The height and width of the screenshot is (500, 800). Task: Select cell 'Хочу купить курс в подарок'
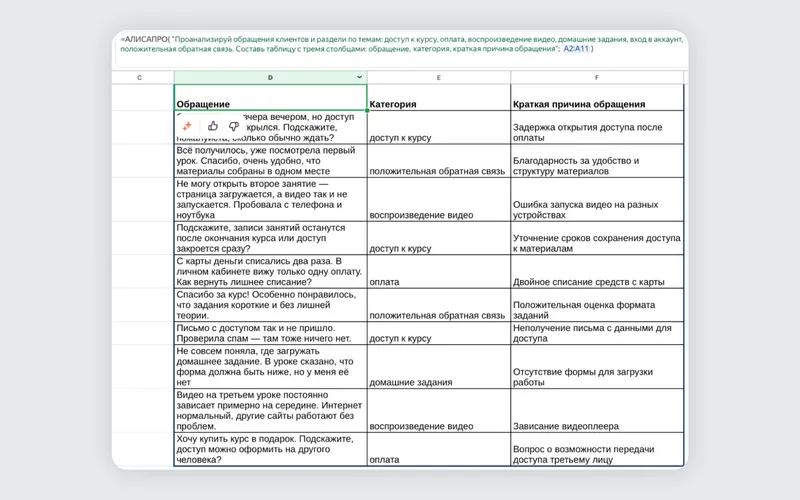click(270, 449)
